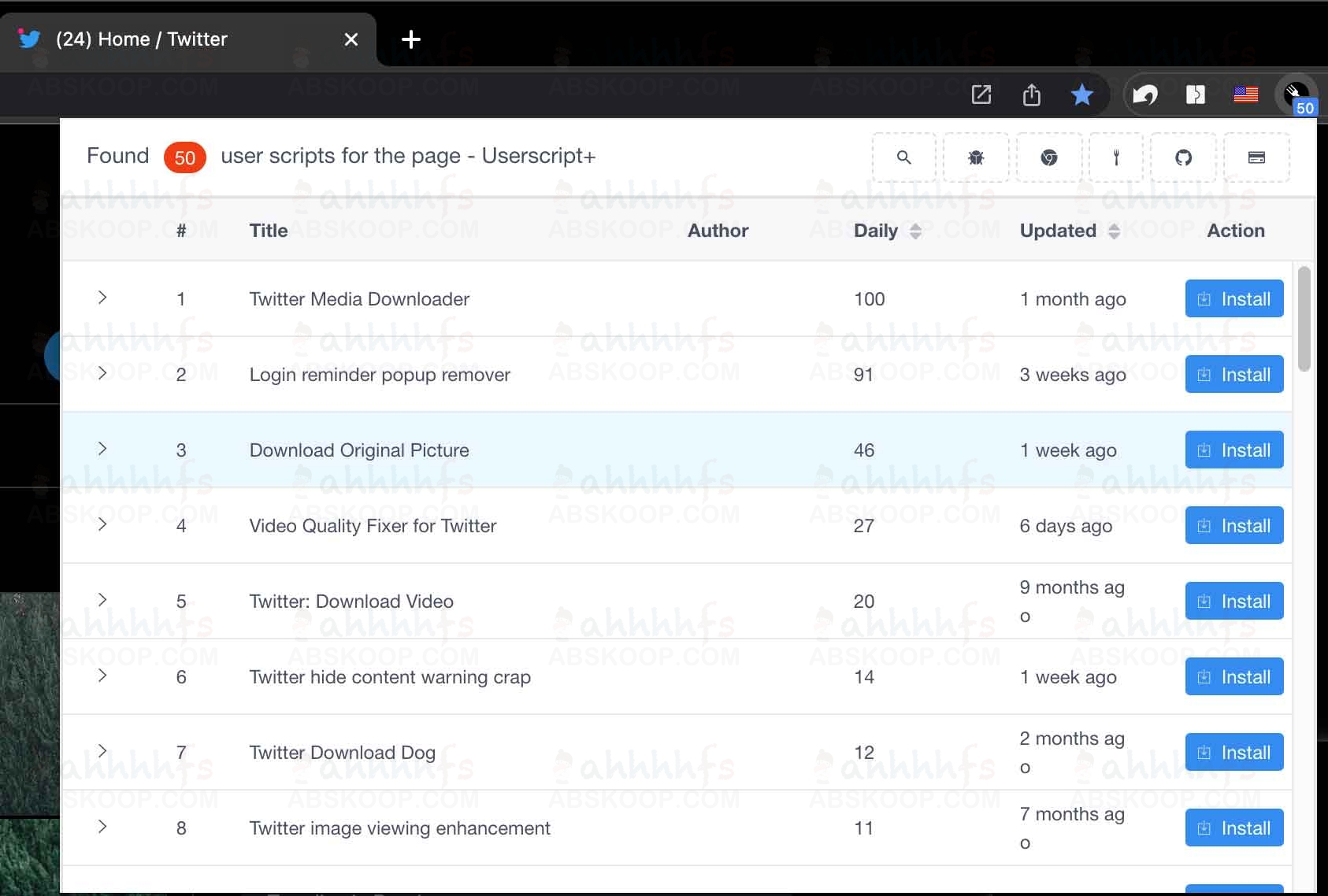Viewport: 1328px width, 896px height.
Task: Open the external link icon
Action: (x=981, y=94)
